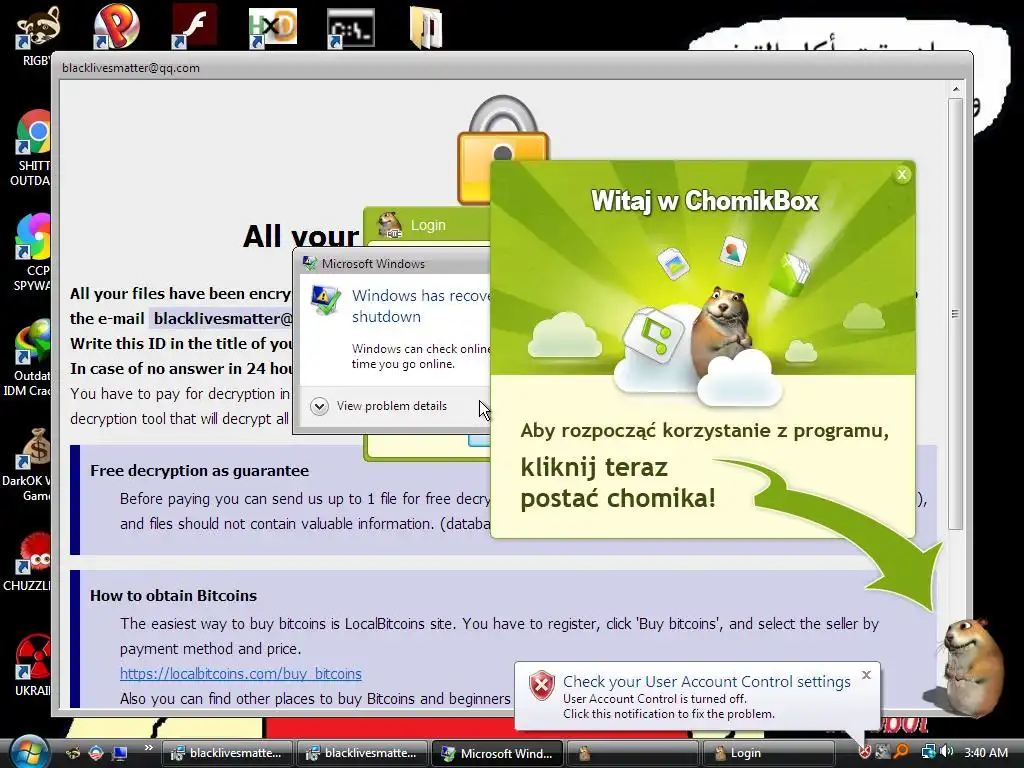This screenshot has height=768, width=1024.
Task: Close the ChomikBox welcome popup
Action: point(902,174)
